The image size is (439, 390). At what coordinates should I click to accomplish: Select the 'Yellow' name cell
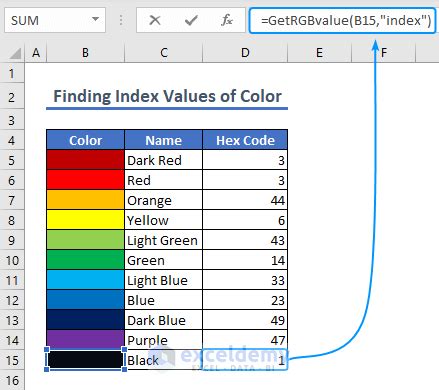click(163, 220)
